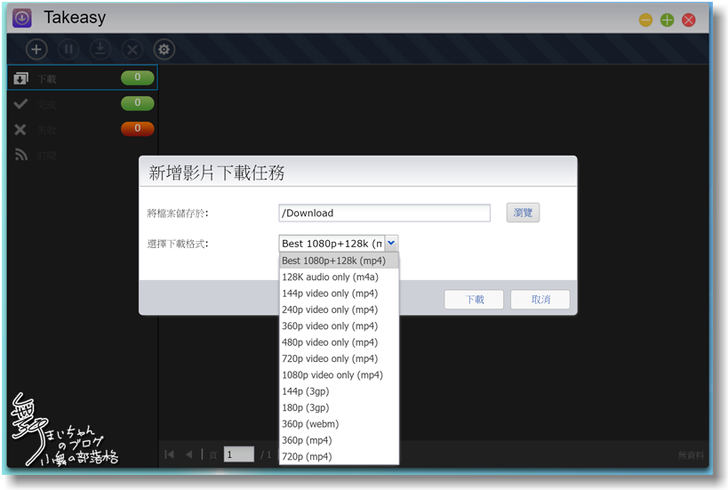This screenshot has height=490, width=728.
Task: Collapse the format dropdown with its arrow
Action: pyautogui.click(x=391, y=243)
